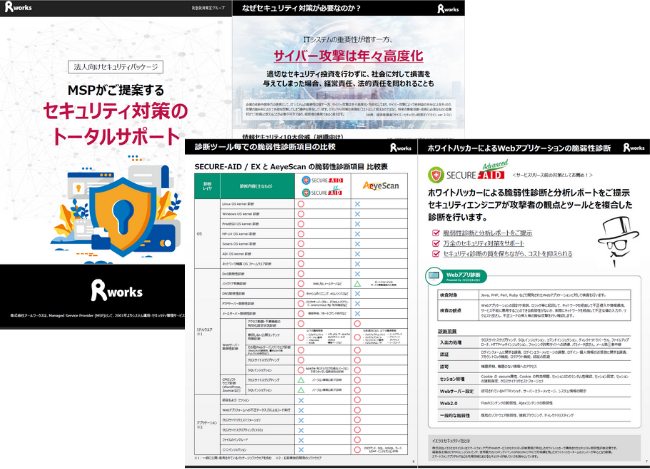The width and height of the screenshot is (650, 469).
Task: Click the blue X in the Windows OS kernel row
Action: click(357, 214)
